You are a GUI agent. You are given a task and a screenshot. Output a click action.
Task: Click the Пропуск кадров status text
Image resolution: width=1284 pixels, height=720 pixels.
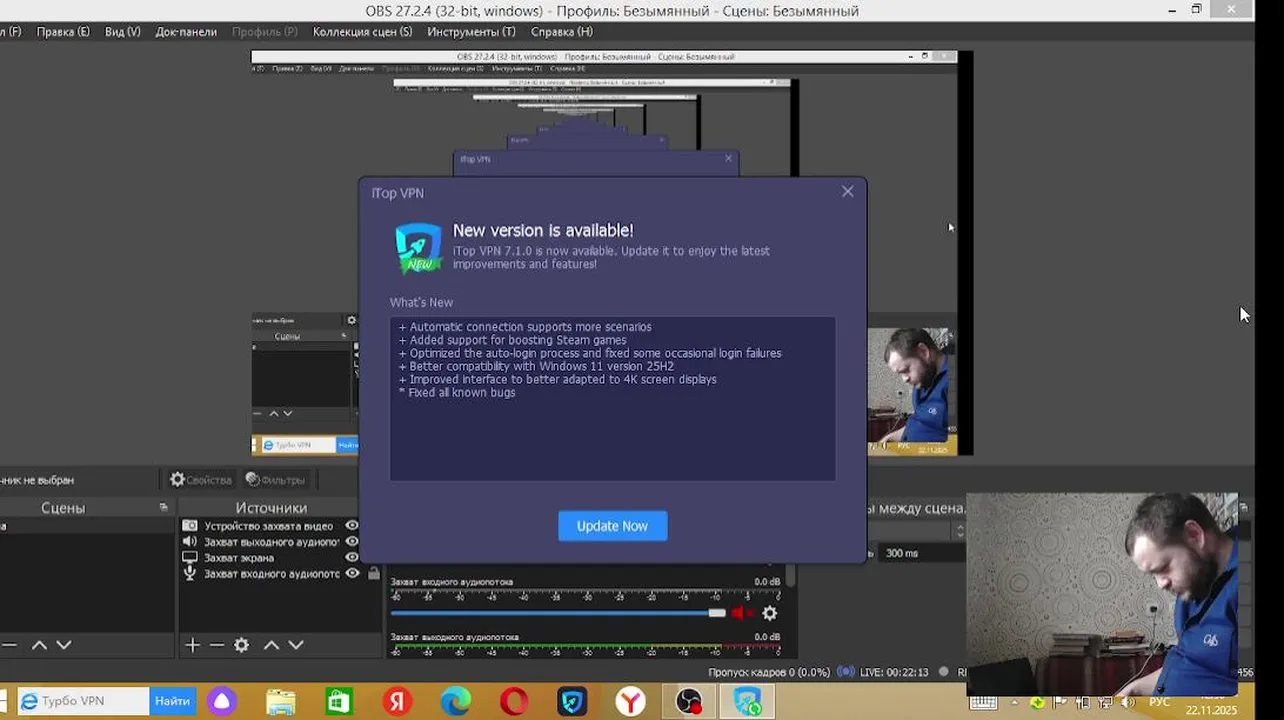click(x=769, y=672)
